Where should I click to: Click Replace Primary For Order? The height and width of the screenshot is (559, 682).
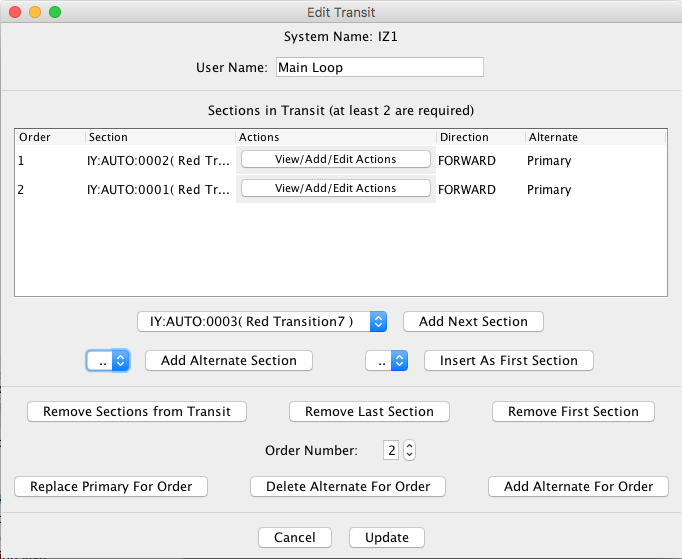tap(111, 486)
